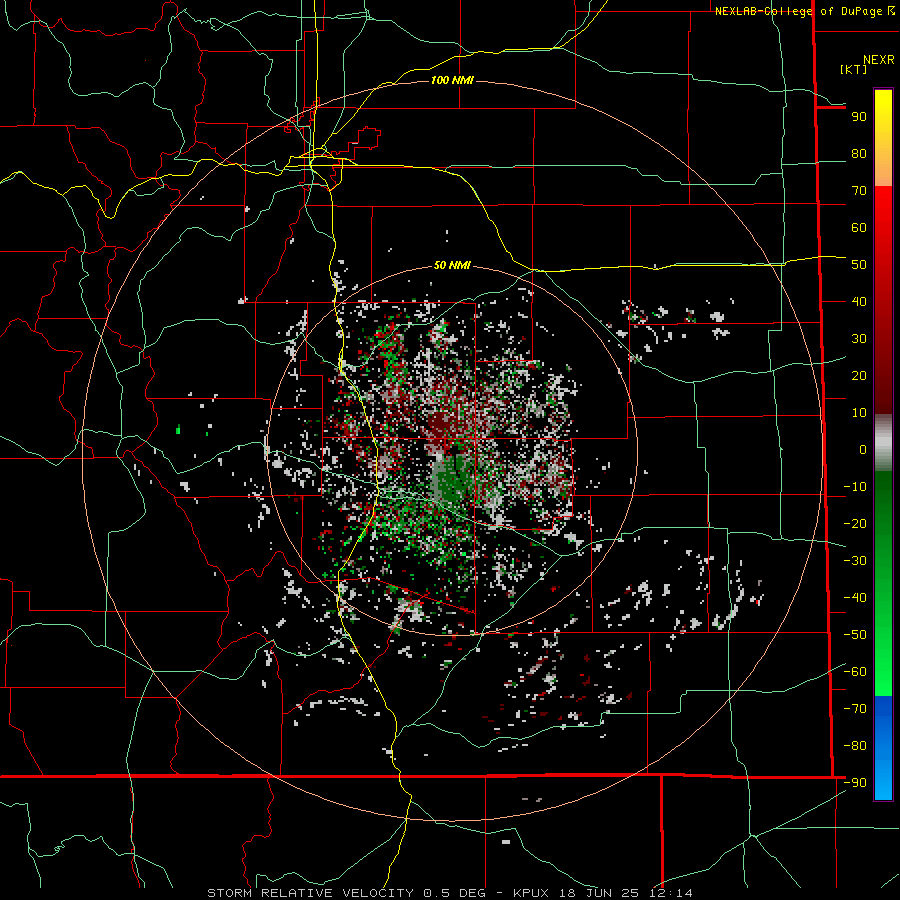The height and width of the screenshot is (900, 900).
Task: Click the 20 value on velocity scale
Action: (859, 376)
